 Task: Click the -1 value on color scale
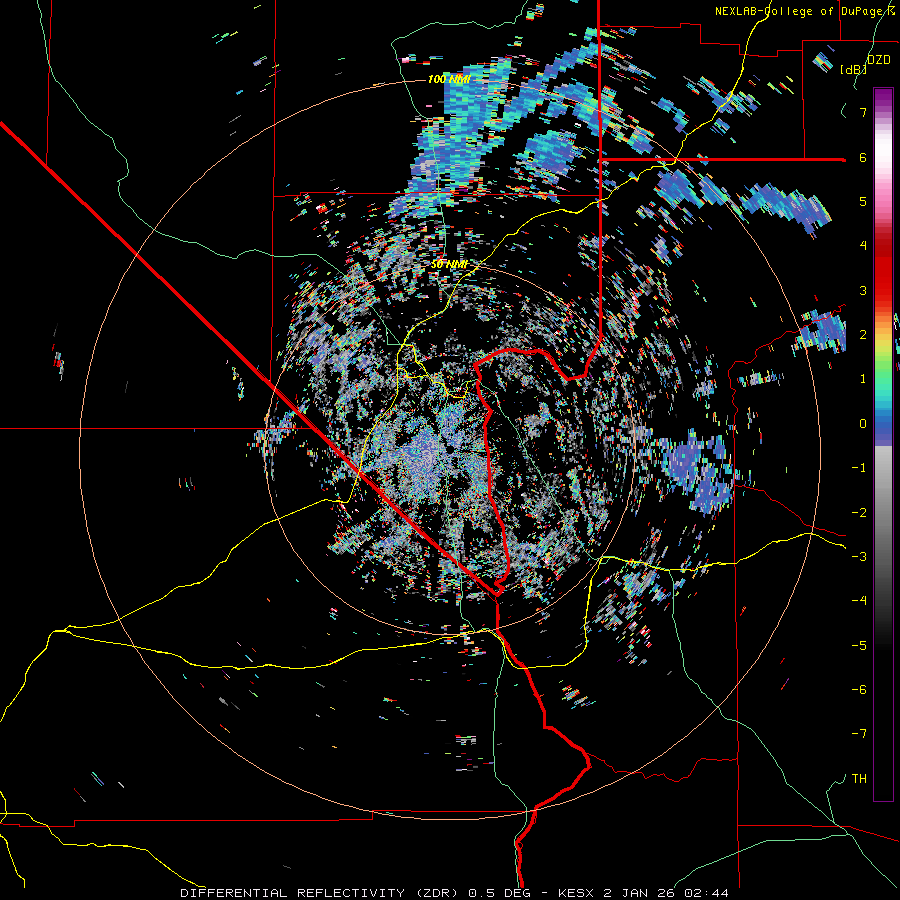[859, 468]
